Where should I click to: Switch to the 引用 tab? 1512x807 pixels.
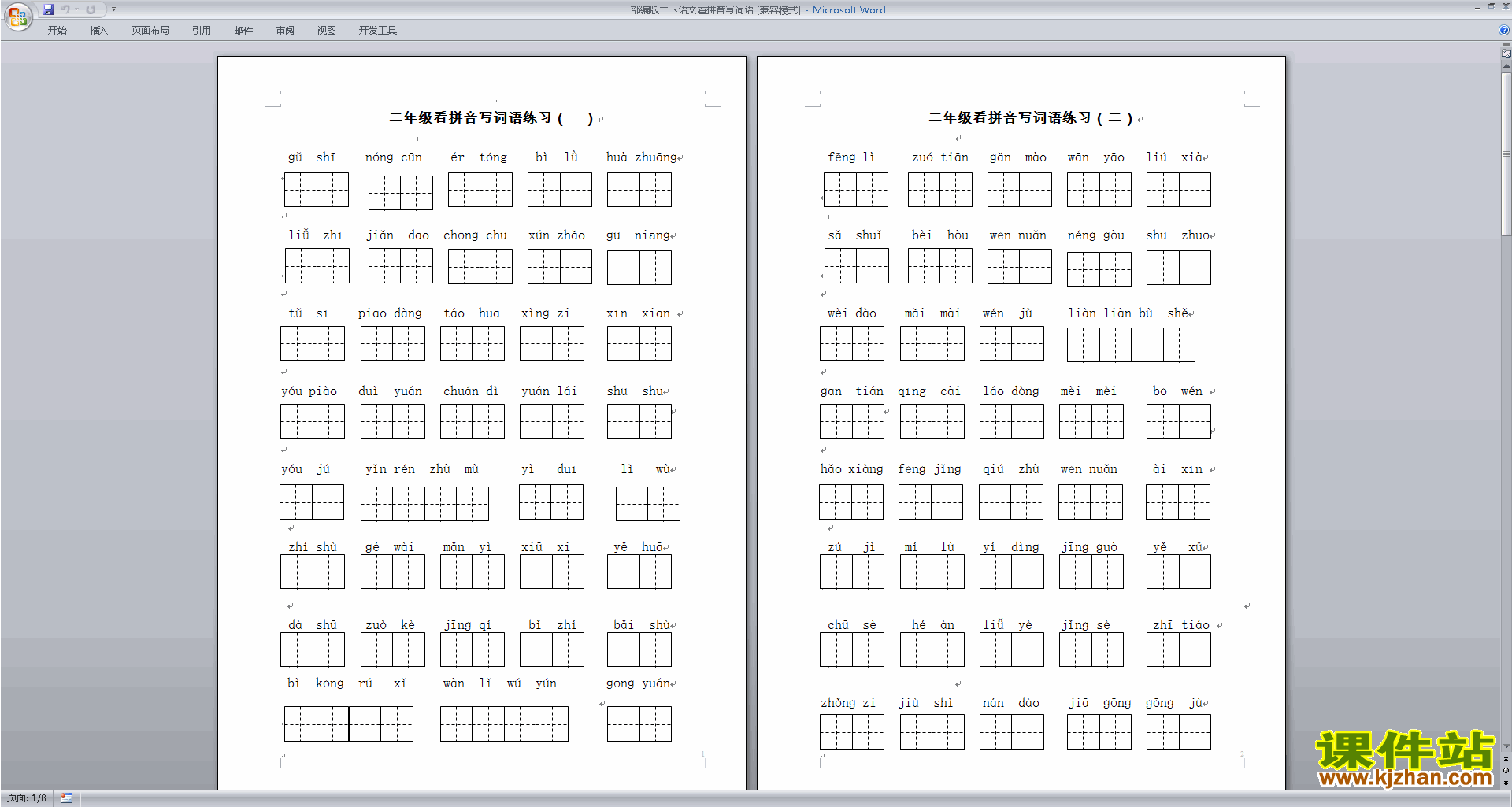click(x=201, y=30)
